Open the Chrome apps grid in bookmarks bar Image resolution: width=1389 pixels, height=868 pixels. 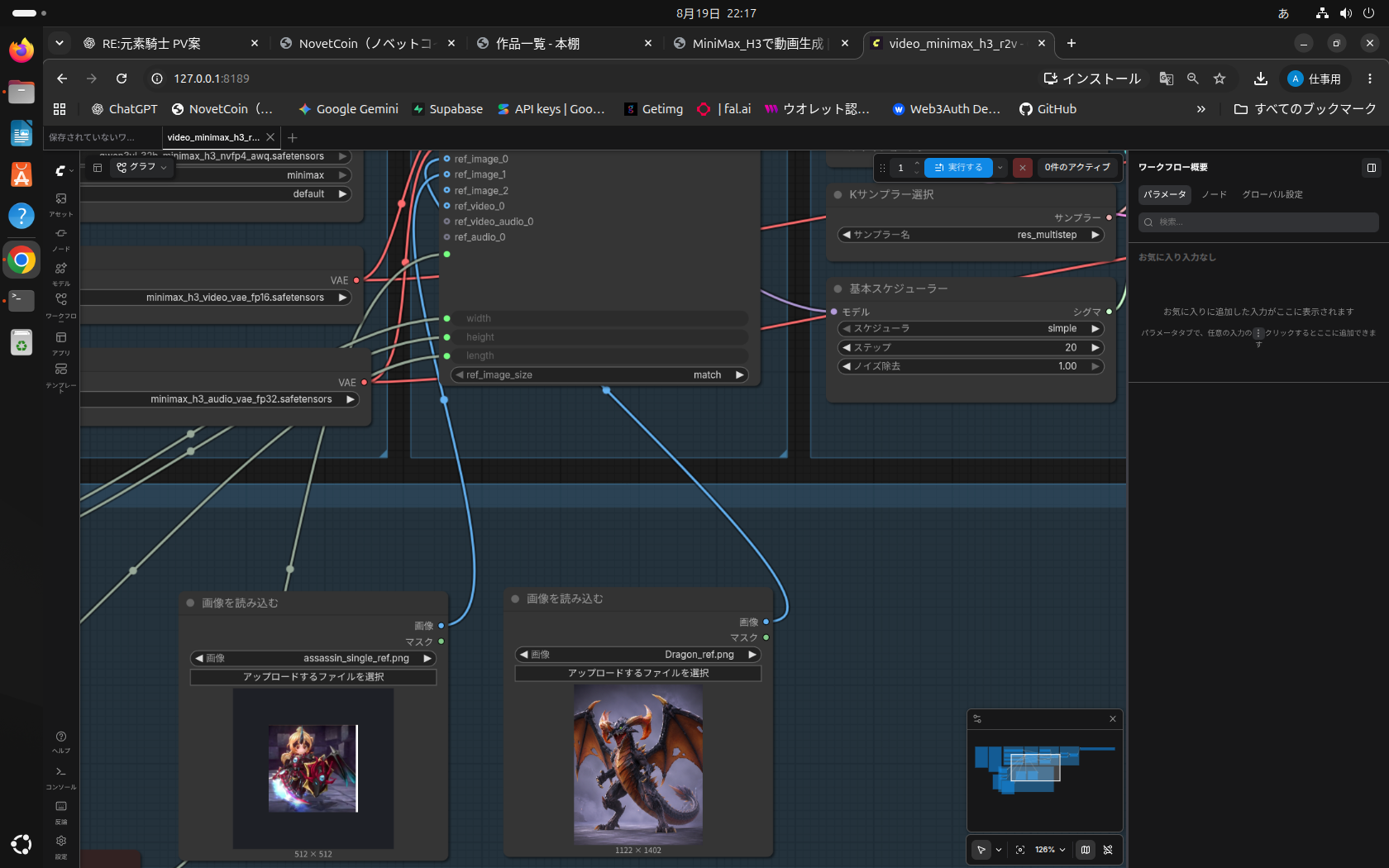pyautogui.click(x=60, y=109)
